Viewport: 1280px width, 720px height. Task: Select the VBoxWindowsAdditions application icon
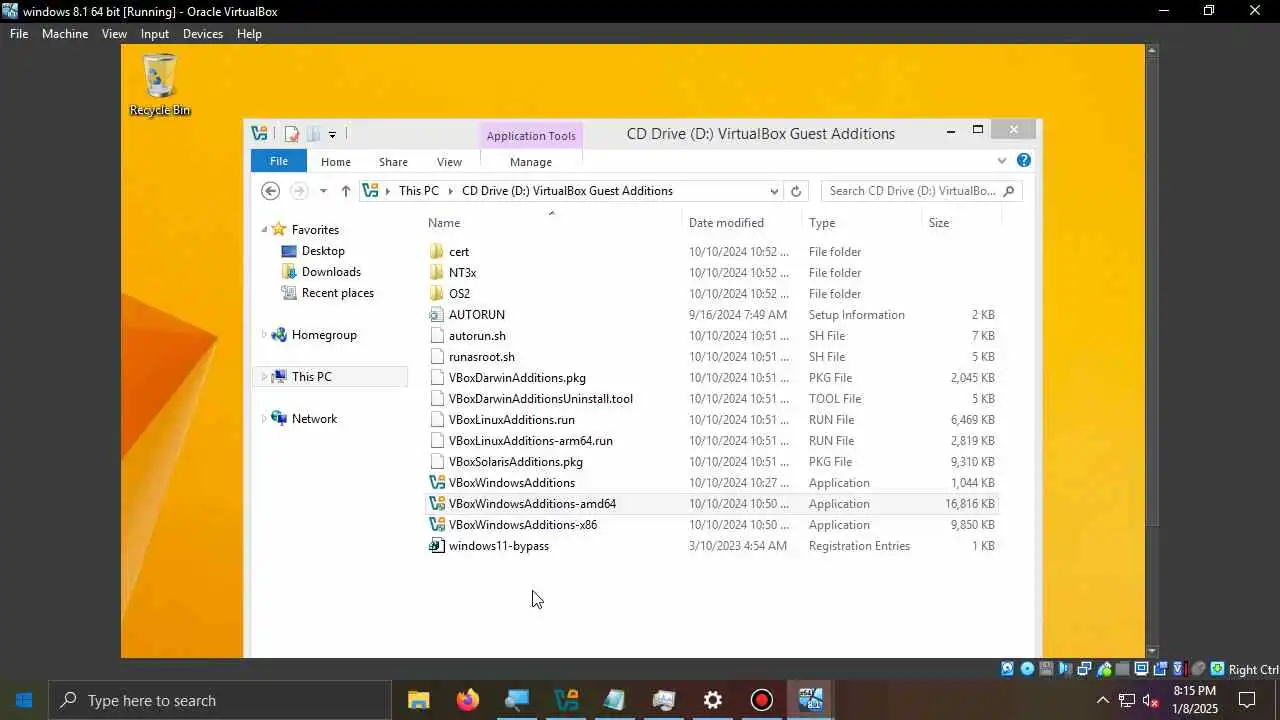436,483
